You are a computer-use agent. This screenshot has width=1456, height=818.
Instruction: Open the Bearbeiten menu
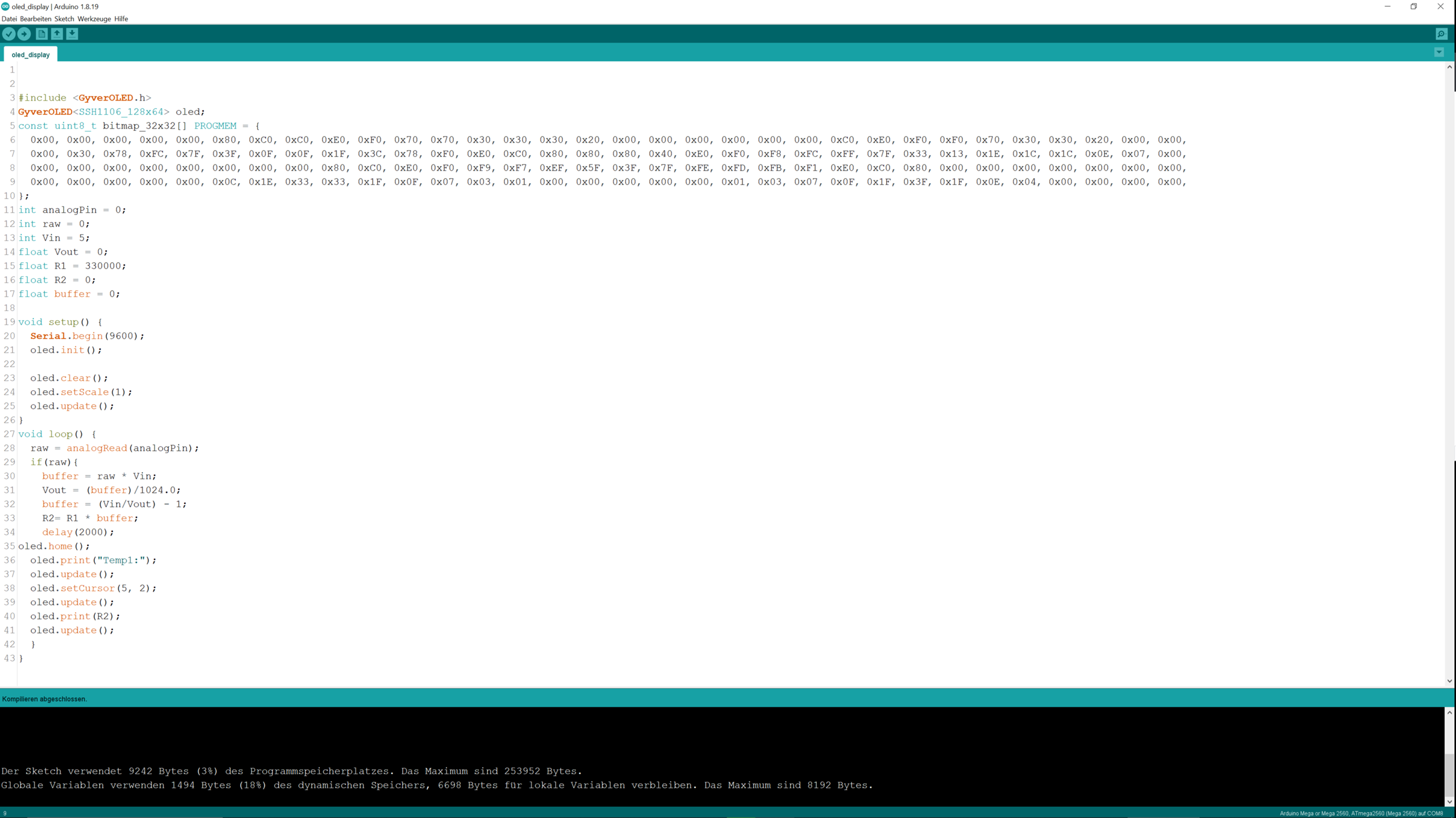point(35,19)
